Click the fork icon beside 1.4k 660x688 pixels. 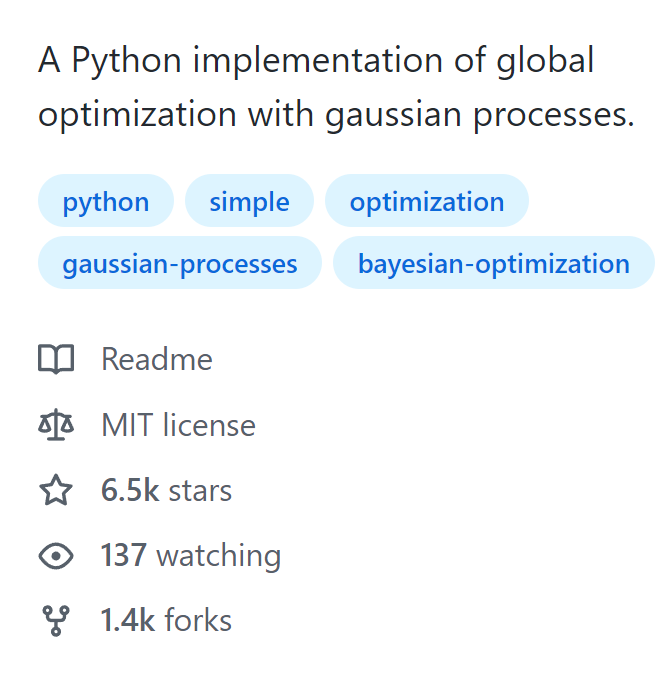point(56,621)
